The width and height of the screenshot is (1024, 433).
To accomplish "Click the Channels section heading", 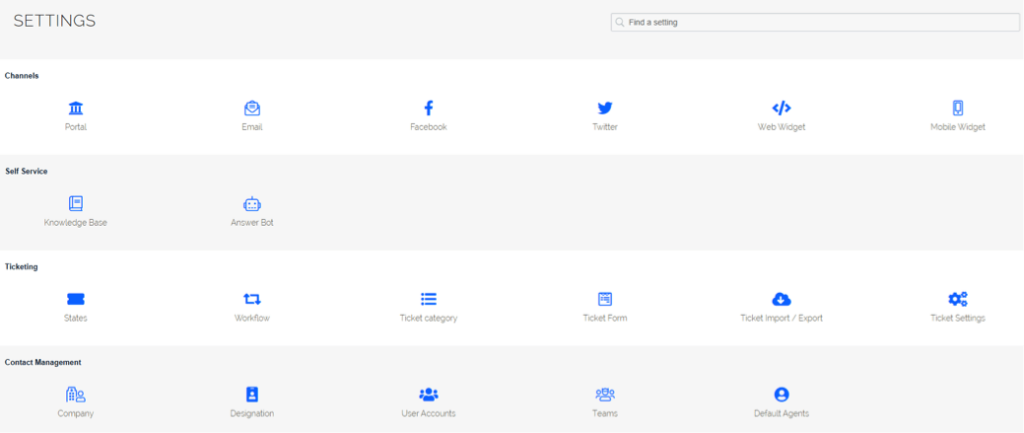I will tap(22, 76).
